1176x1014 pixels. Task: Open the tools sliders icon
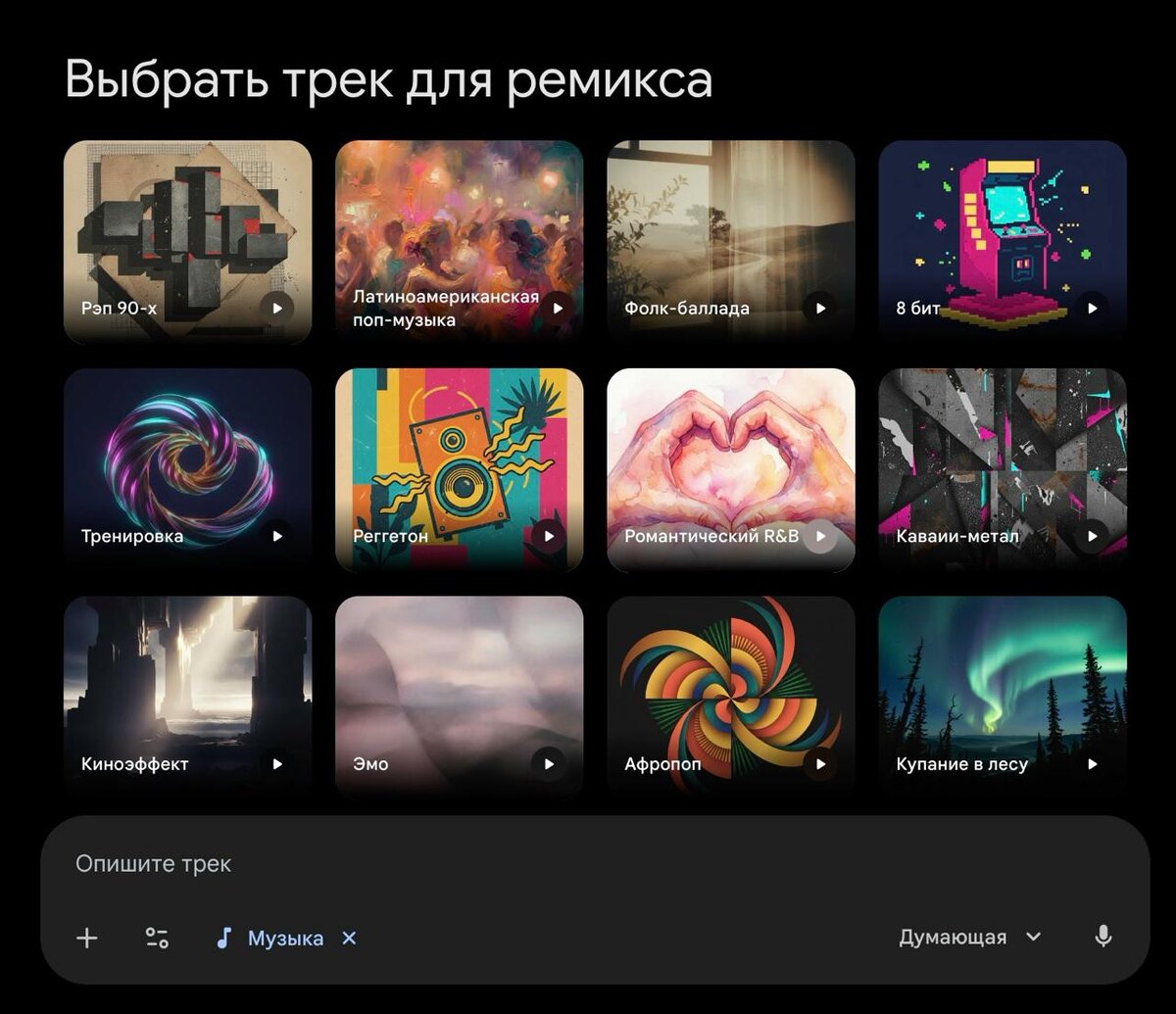coord(157,939)
